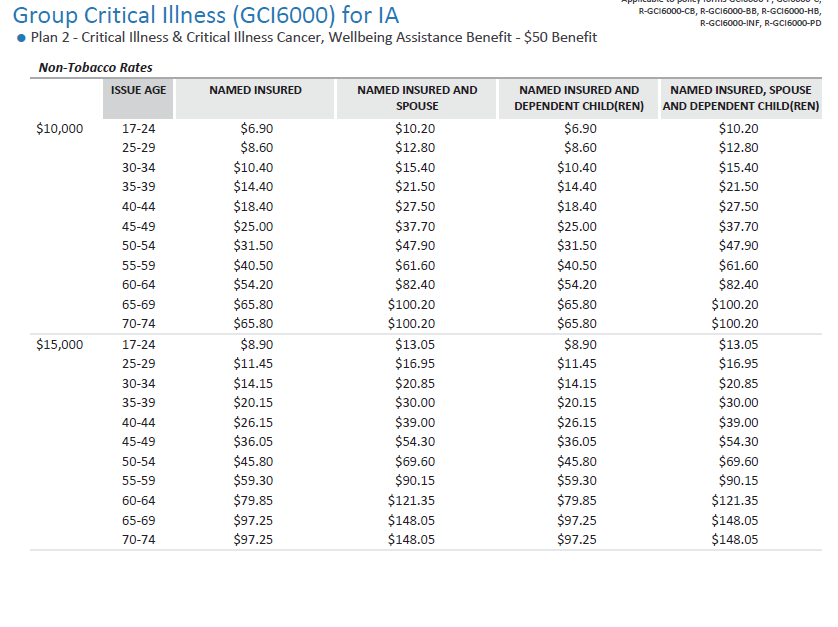The height and width of the screenshot is (627, 838).
Task: Click NAMED INSURED, SPOUSE AND DEPENDENT CHILD(REN) header
Action: pos(740,98)
